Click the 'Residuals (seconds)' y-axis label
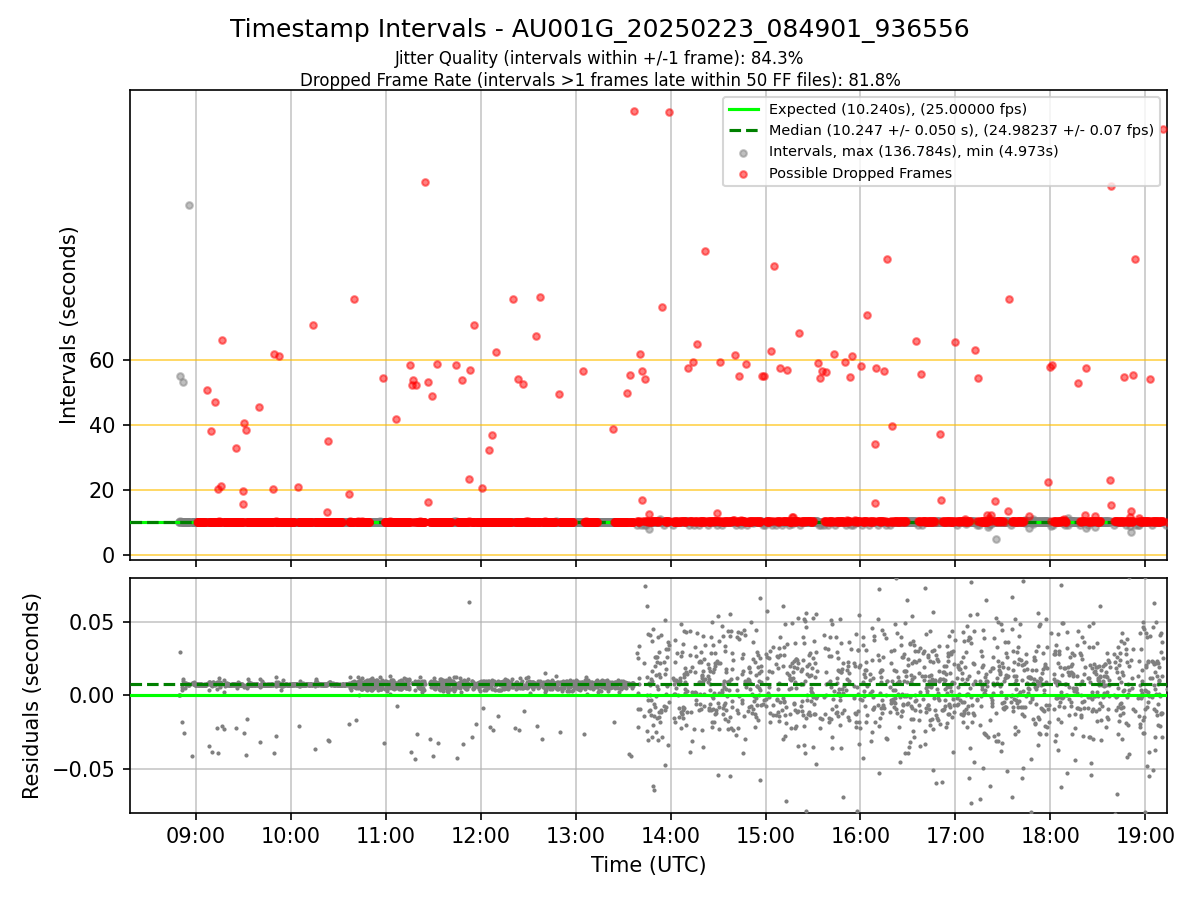Image resolution: width=1200 pixels, height=900 pixels. tap(31, 696)
